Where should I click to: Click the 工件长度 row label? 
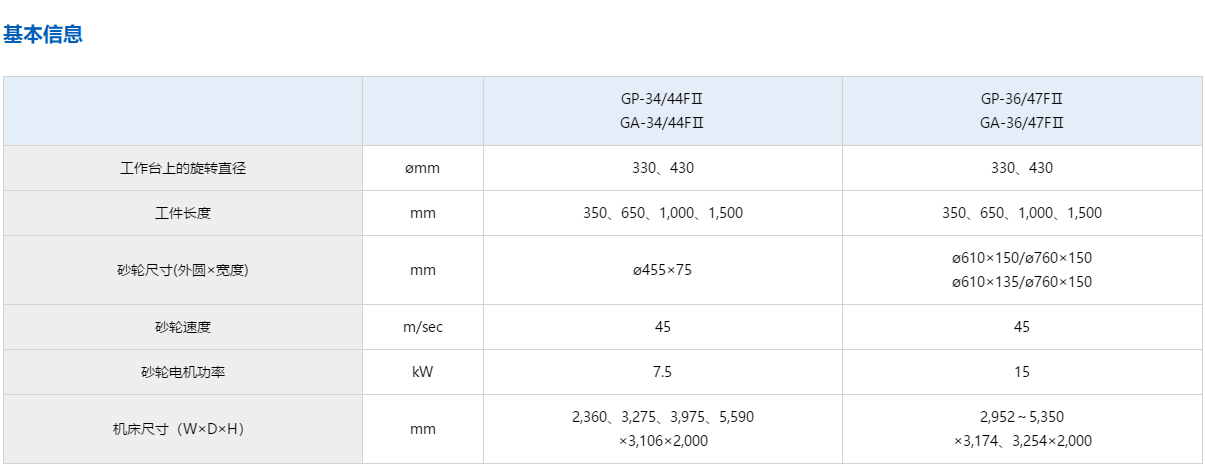coord(183,213)
